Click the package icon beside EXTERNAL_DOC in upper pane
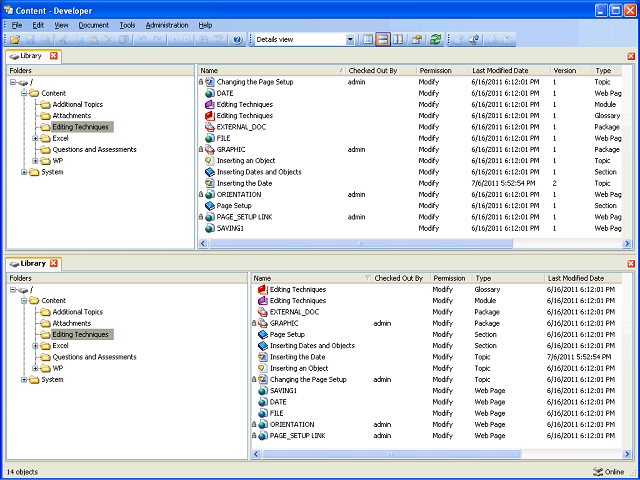Viewport: 640px width, 480px height. coord(210,127)
